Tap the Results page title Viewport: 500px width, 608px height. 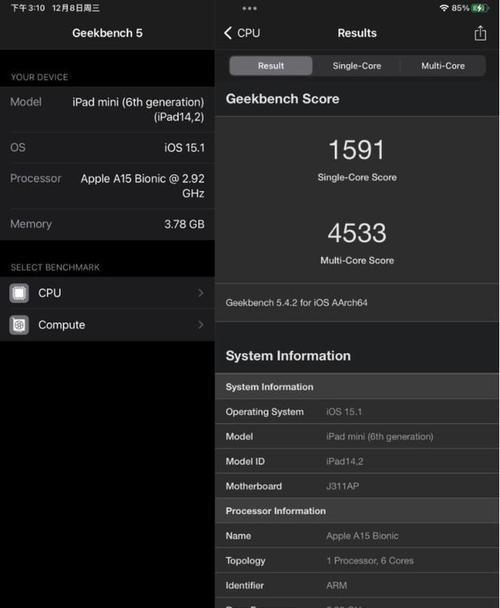coord(357,33)
